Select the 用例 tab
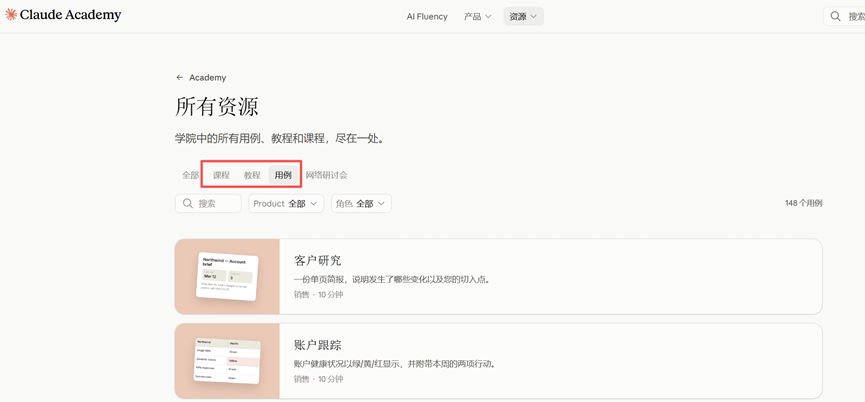 point(283,175)
